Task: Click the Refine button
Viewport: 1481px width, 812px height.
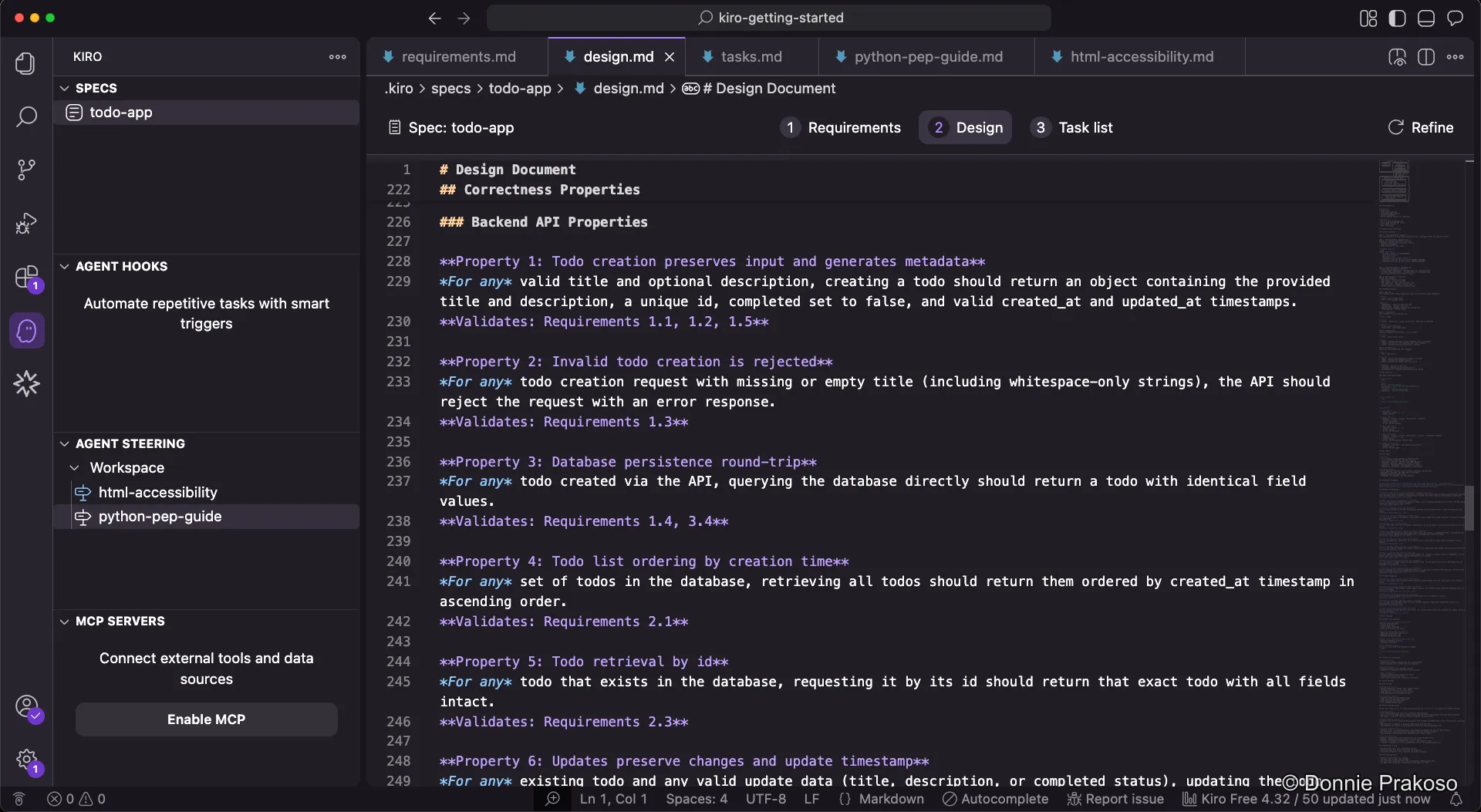Action: pyautogui.click(x=1420, y=128)
